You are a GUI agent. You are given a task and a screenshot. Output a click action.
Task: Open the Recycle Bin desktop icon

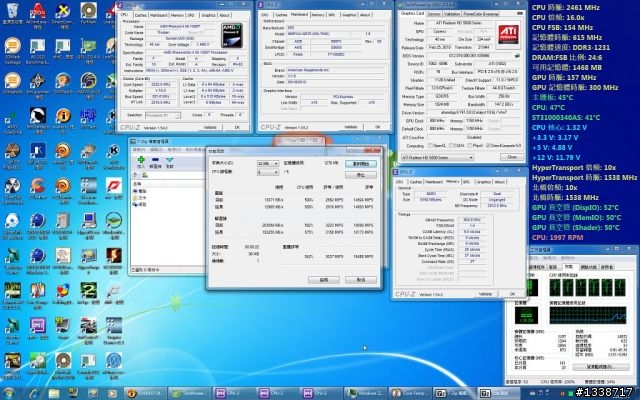[13, 13]
